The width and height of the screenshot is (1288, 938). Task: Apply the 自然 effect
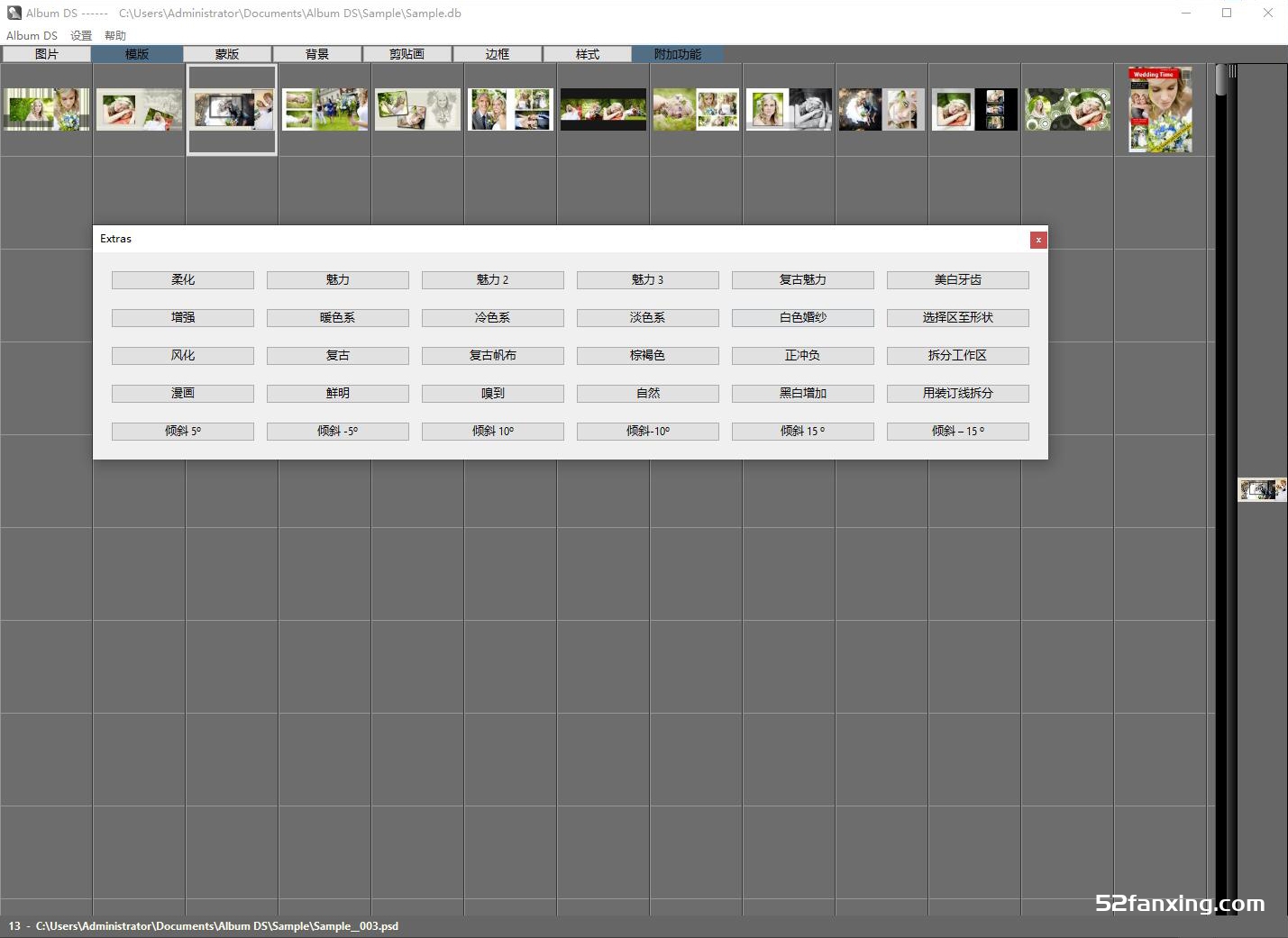648,394
